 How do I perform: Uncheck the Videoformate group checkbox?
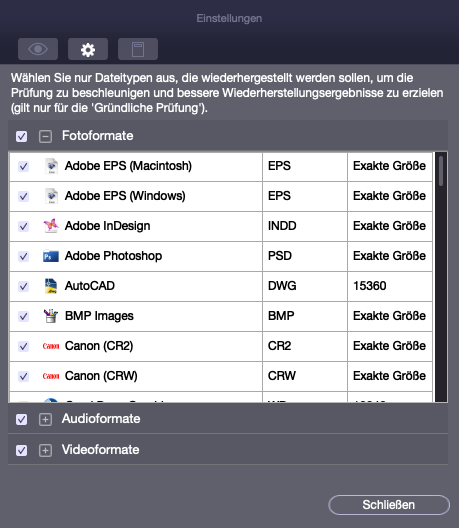(22, 450)
